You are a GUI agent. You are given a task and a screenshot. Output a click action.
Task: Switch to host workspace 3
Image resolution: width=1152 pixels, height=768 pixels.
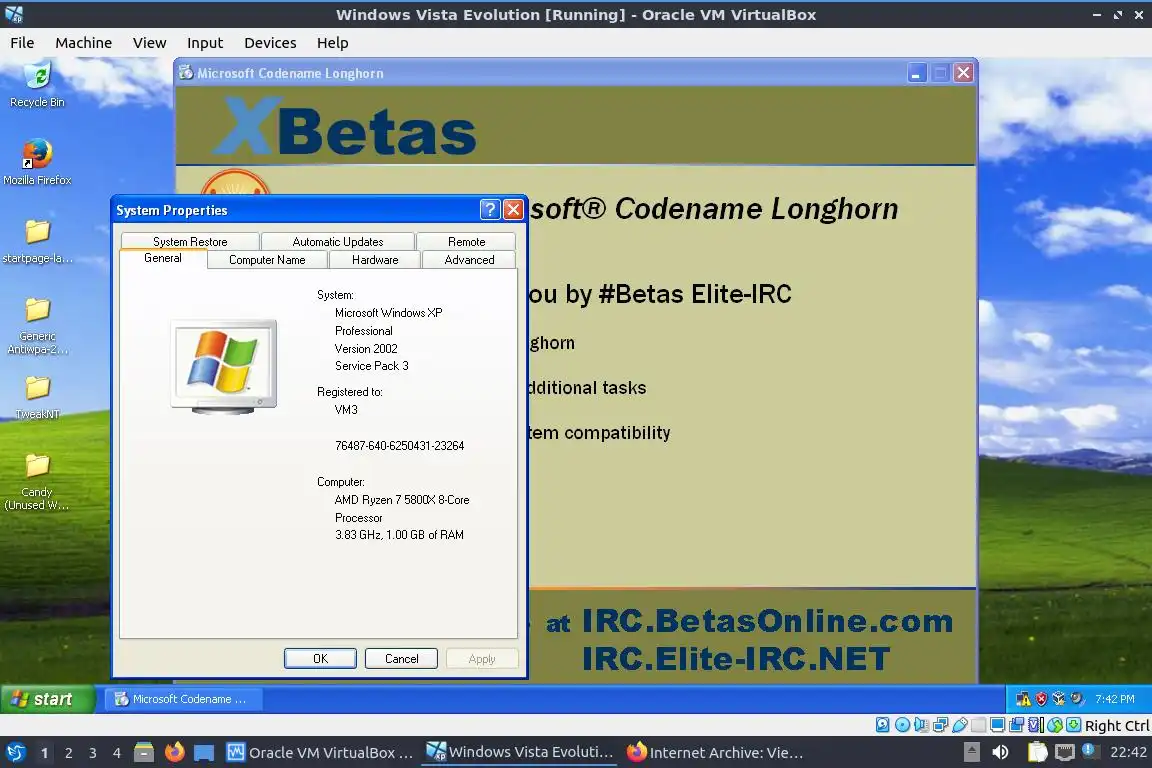[x=93, y=753]
